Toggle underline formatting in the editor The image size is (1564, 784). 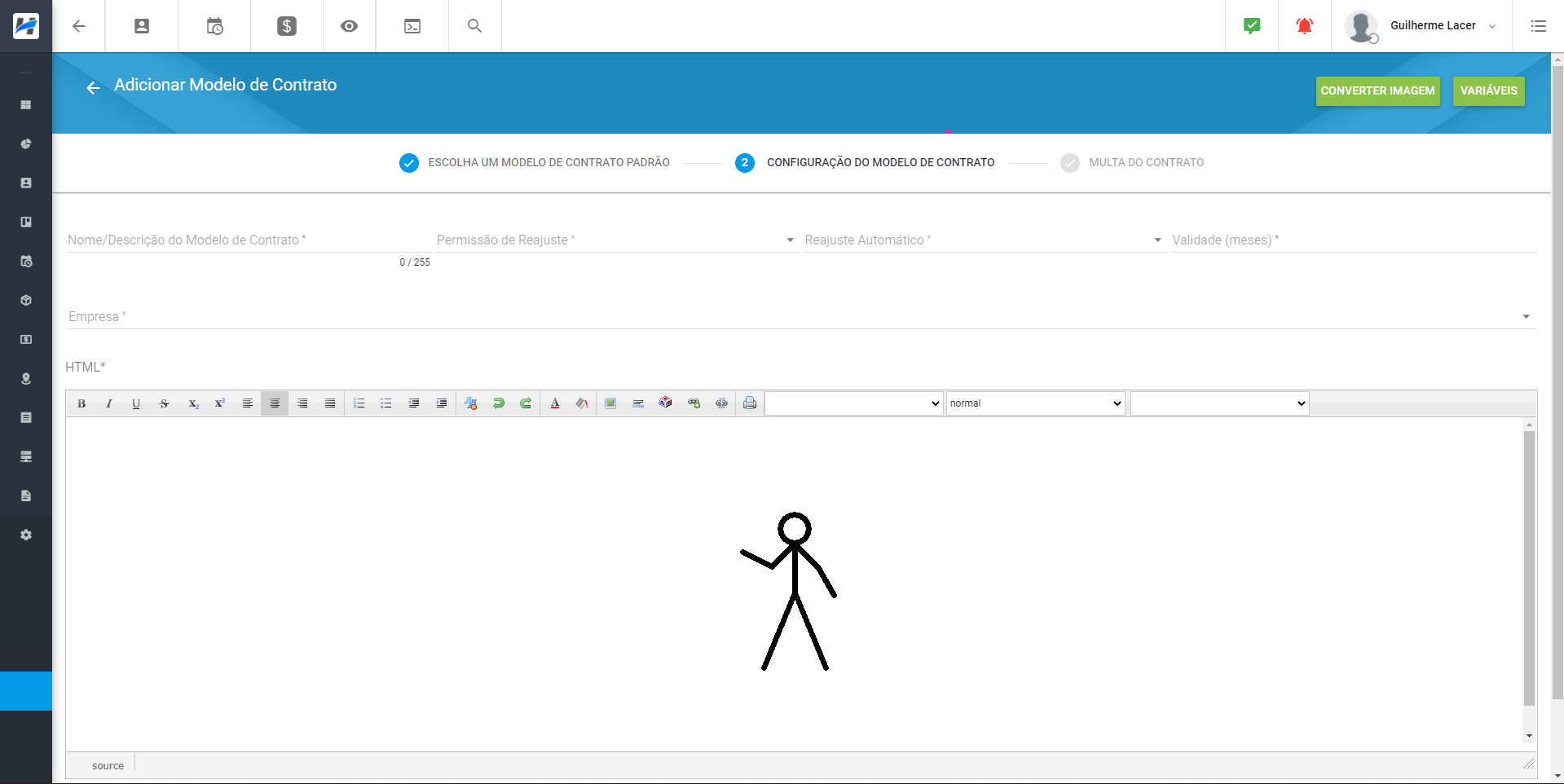tap(136, 403)
